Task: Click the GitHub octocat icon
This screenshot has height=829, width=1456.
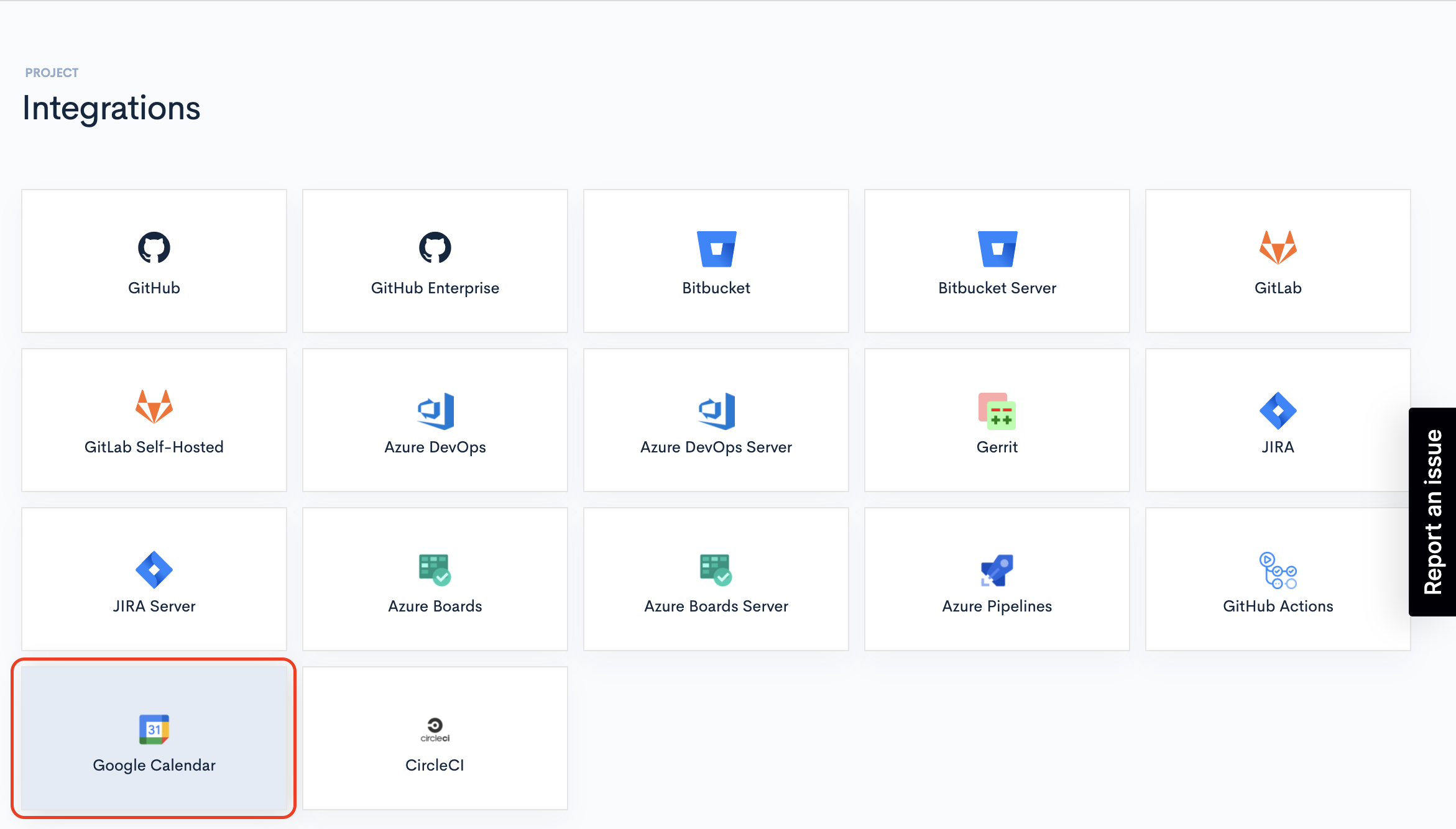Action: [x=154, y=248]
